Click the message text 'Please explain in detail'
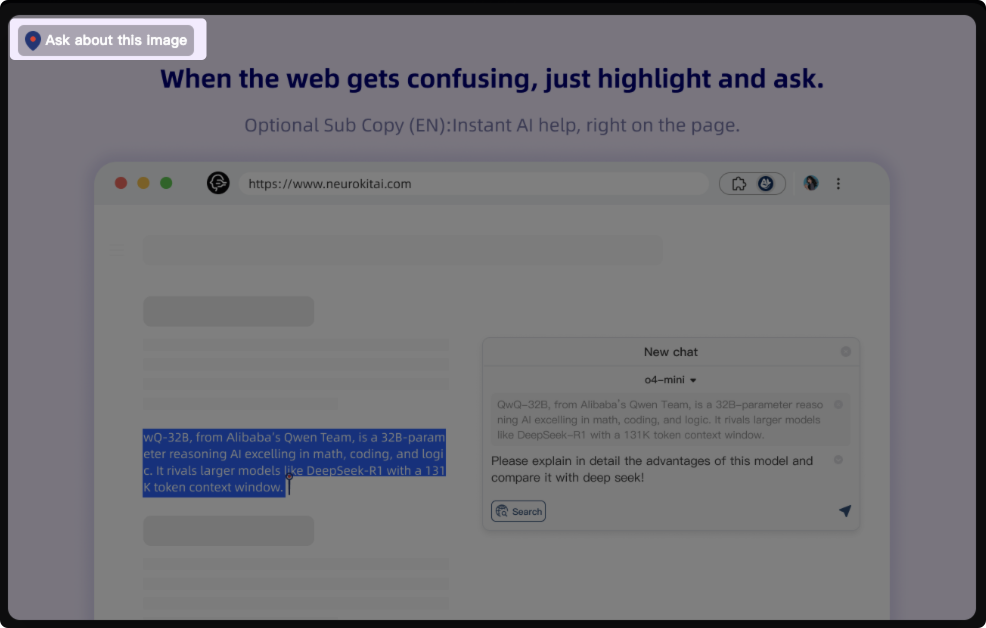This screenshot has height=628, width=986. [556, 461]
